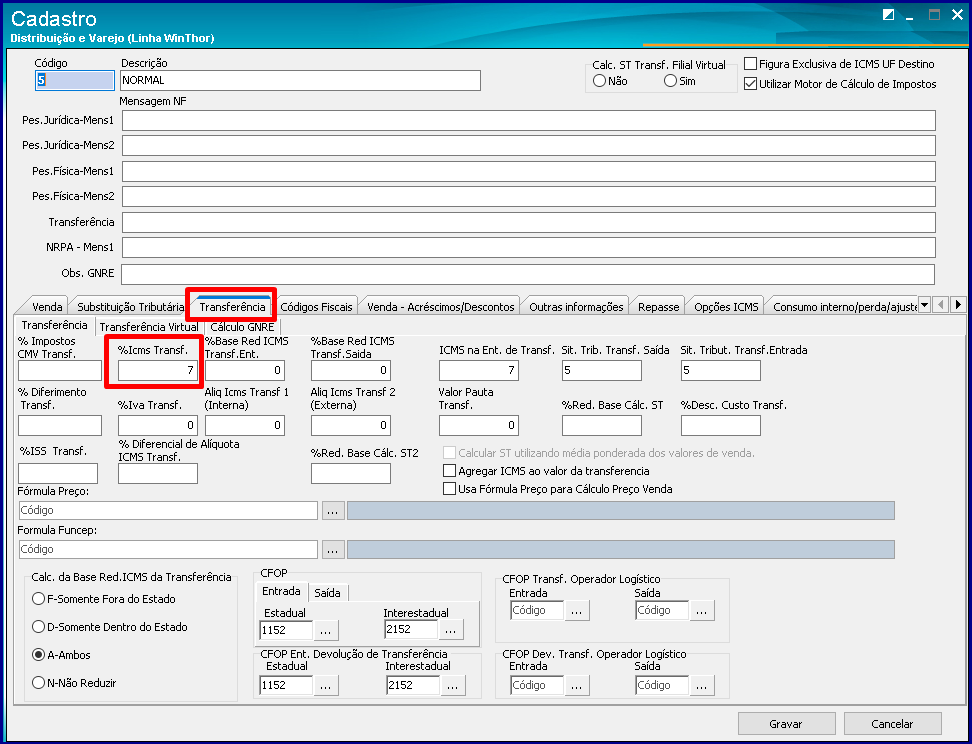Click NRPA - Mens1 message field
The width and height of the screenshot is (972, 744).
(x=529, y=247)
